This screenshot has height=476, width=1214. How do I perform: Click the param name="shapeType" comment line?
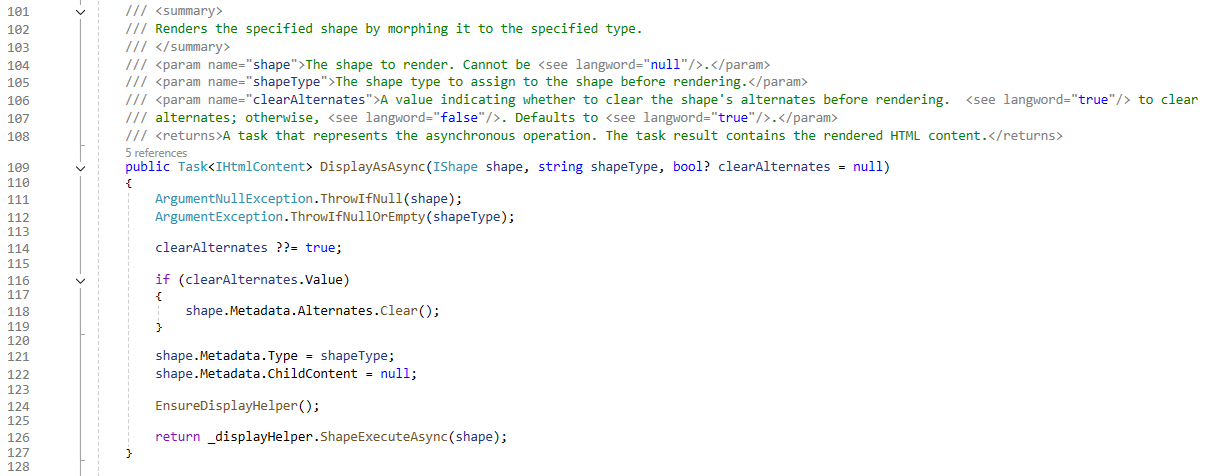467,82
